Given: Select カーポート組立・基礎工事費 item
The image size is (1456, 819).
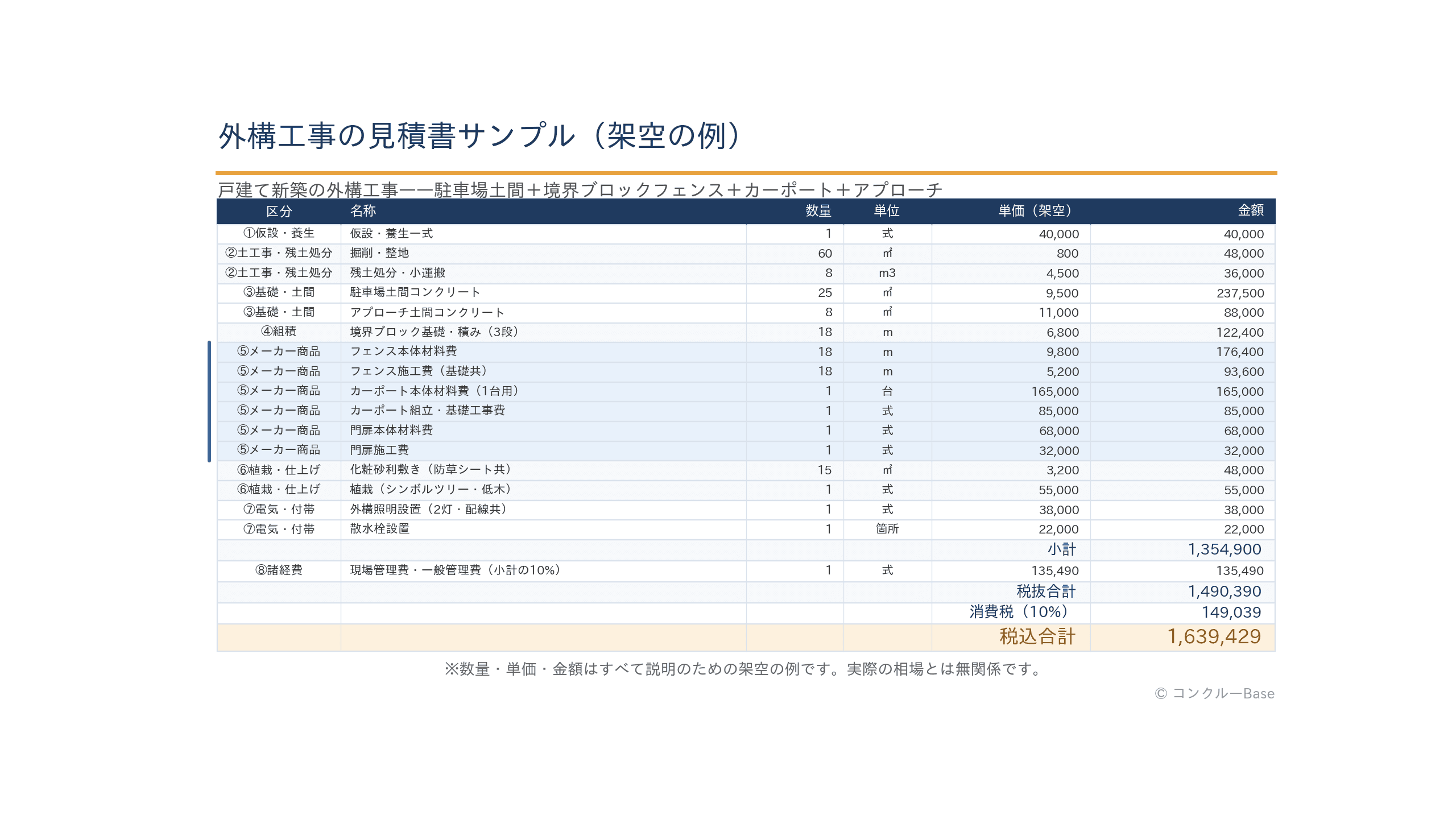Looking at the screenshot, I should (544, 411).
